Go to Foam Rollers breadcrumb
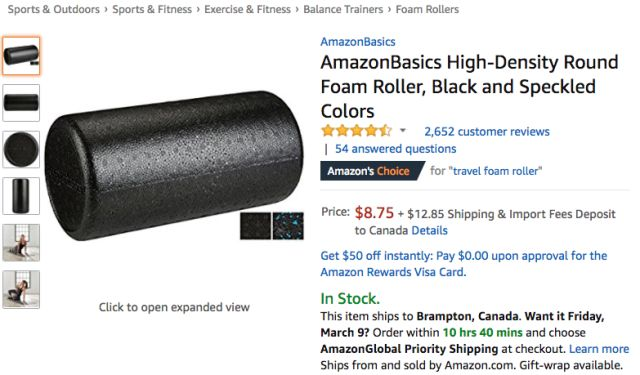 [x=427, y=9]
